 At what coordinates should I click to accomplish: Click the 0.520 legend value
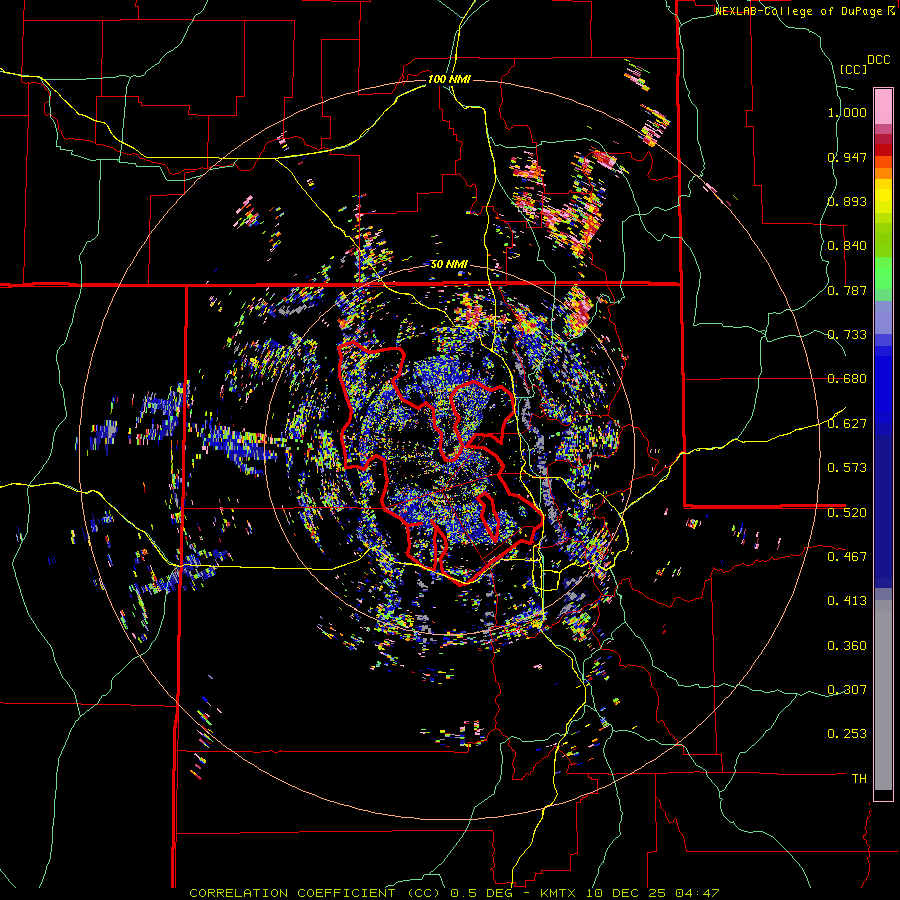click(x=847, y=512)
